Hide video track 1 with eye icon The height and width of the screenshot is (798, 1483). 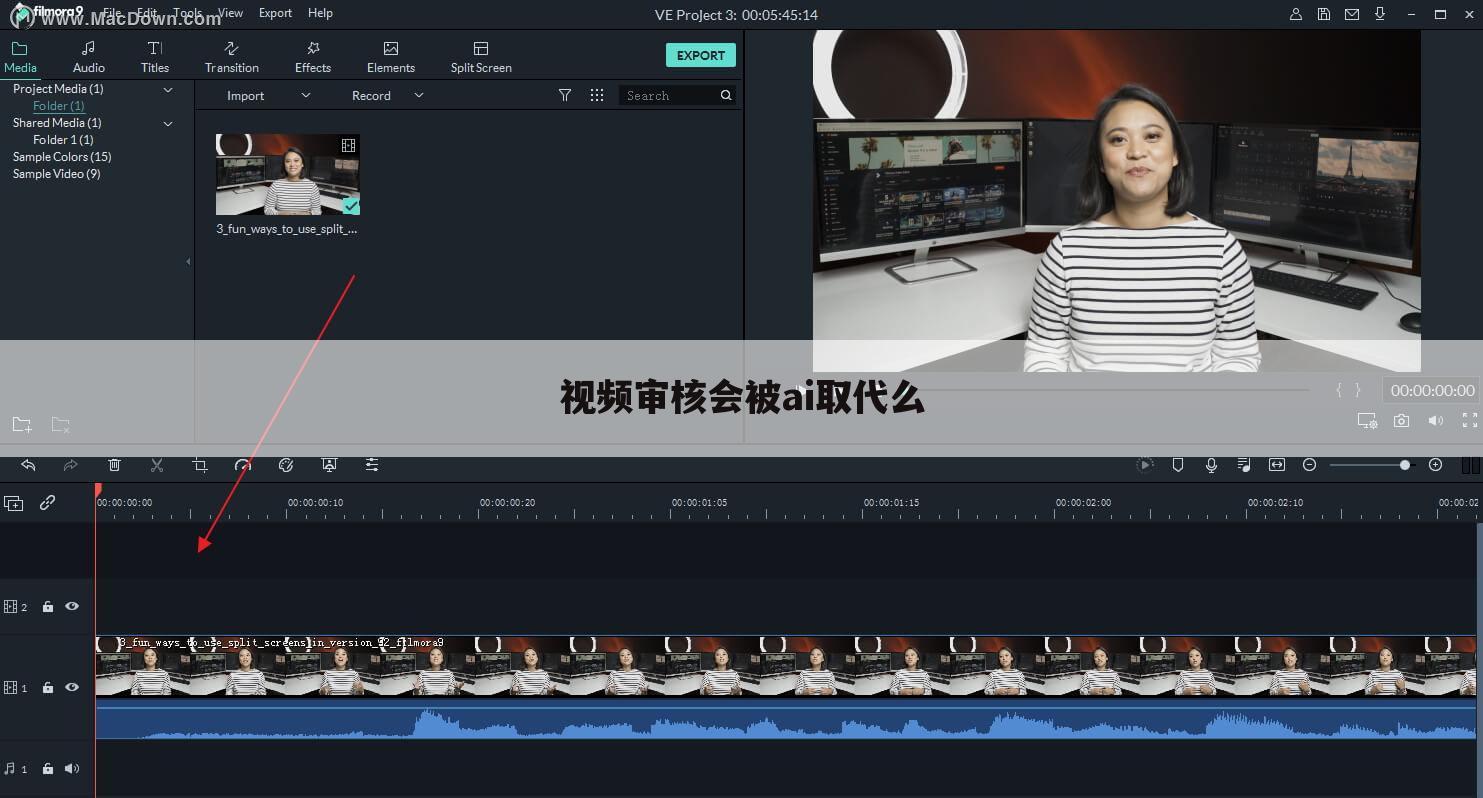coord(72,687)
